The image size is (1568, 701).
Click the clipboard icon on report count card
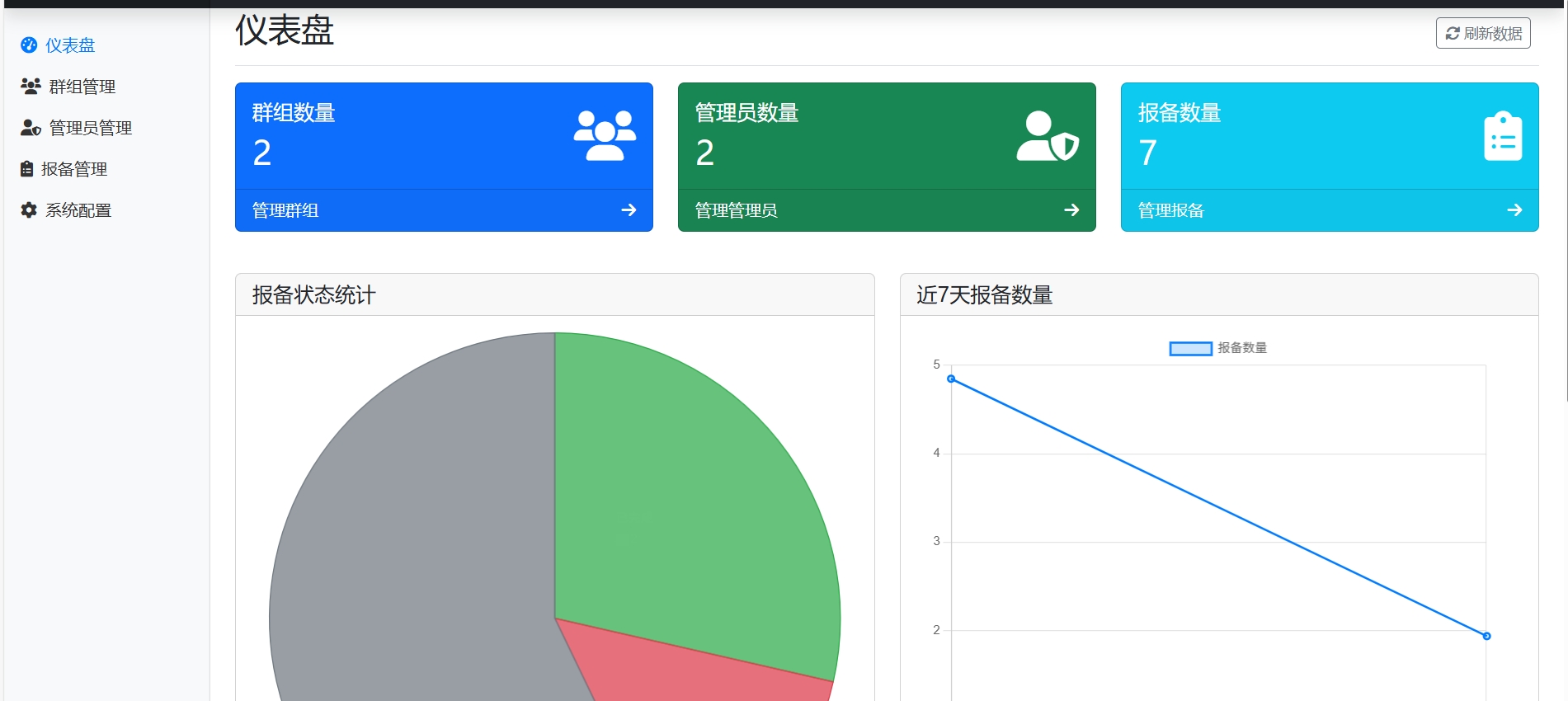(x=1503, y=136)
